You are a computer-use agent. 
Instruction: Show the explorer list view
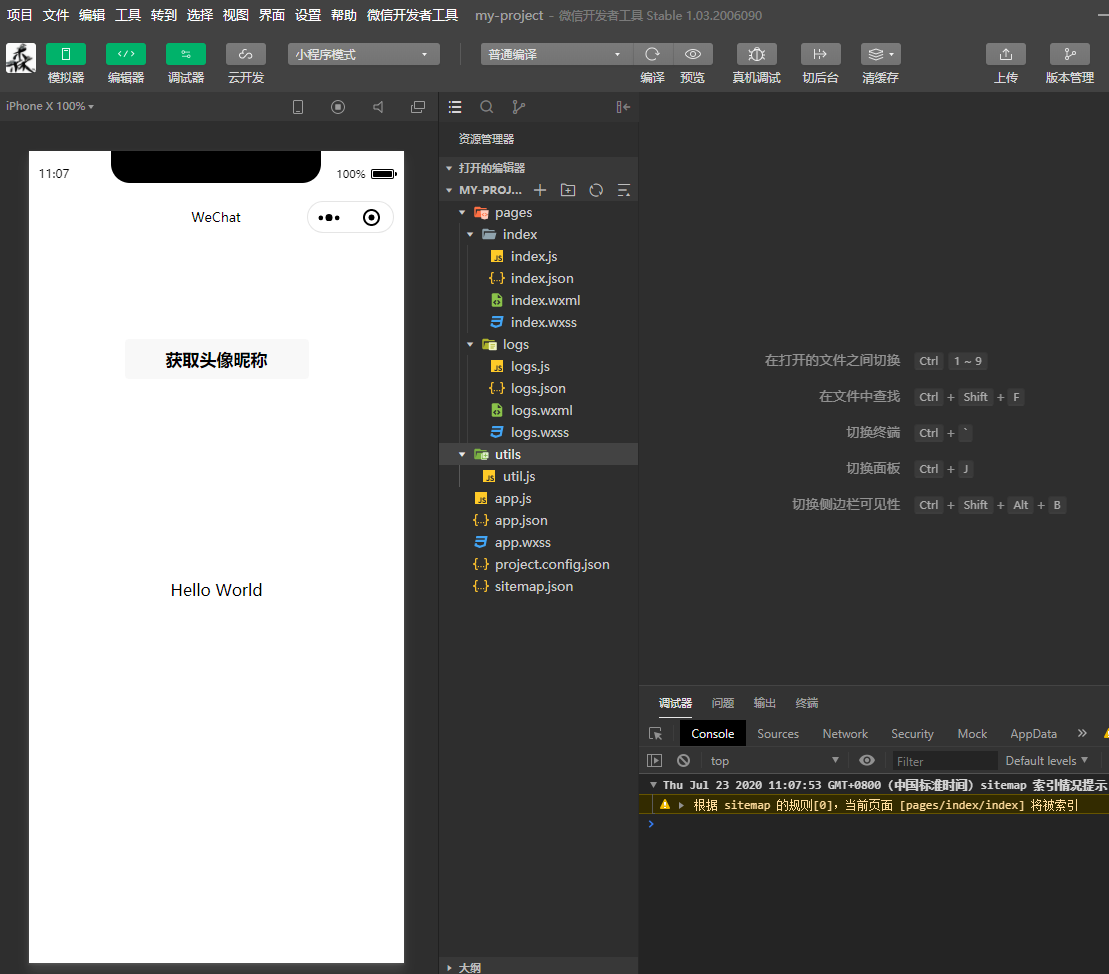(455, 107)
